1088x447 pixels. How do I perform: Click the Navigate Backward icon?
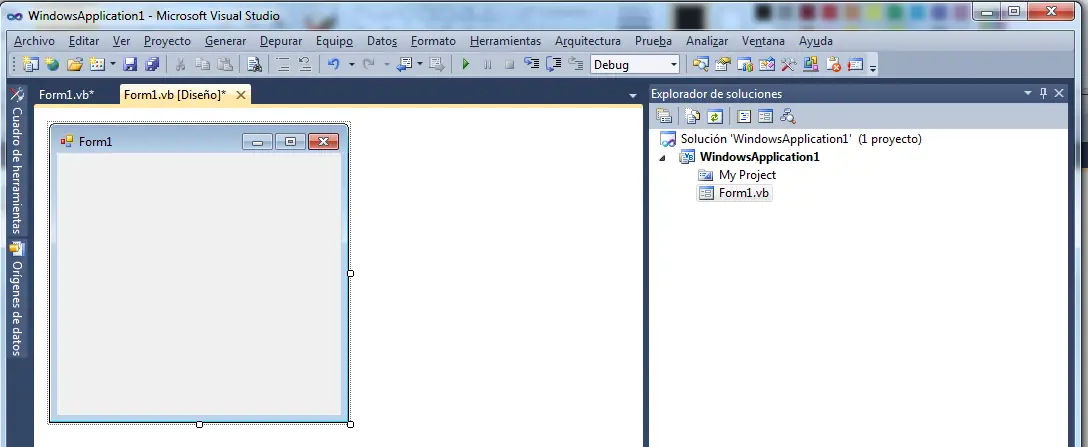tap(405, 65)
